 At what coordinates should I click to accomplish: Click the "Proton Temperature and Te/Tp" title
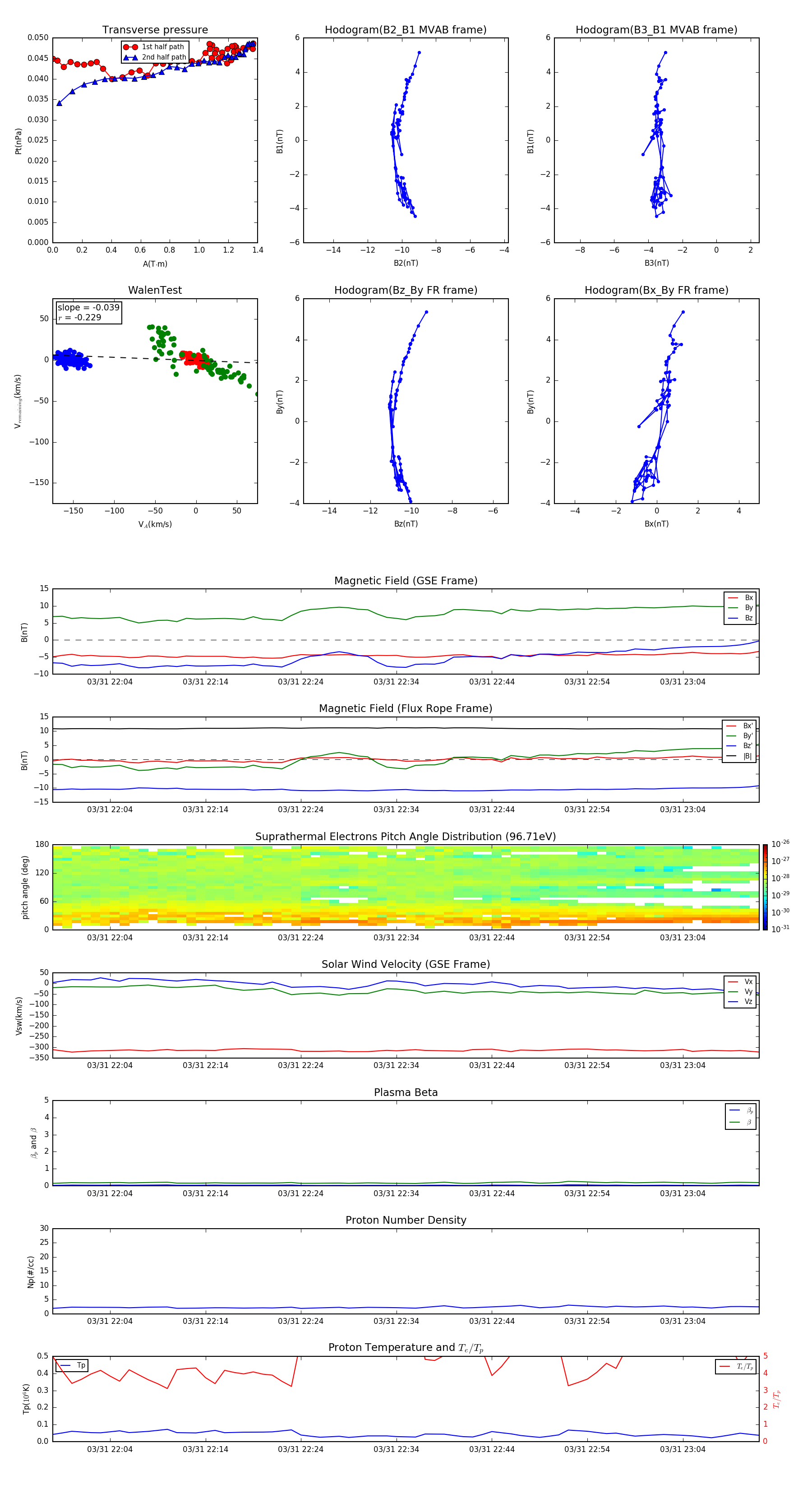coord(406,1348)
